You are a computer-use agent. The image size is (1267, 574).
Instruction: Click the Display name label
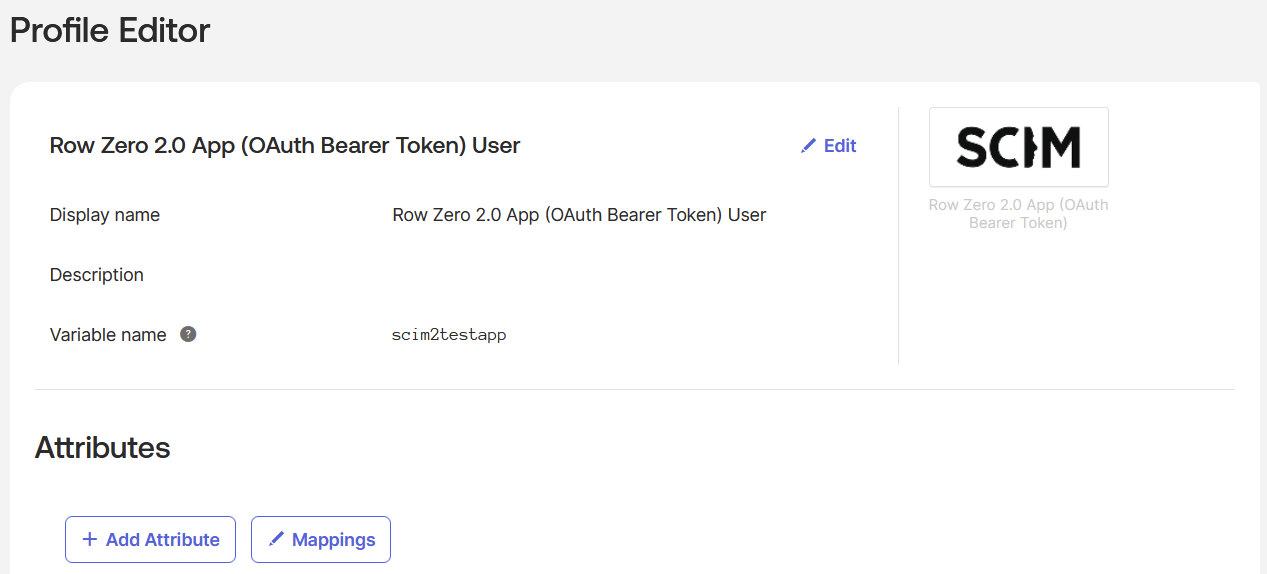pos(105,215)
